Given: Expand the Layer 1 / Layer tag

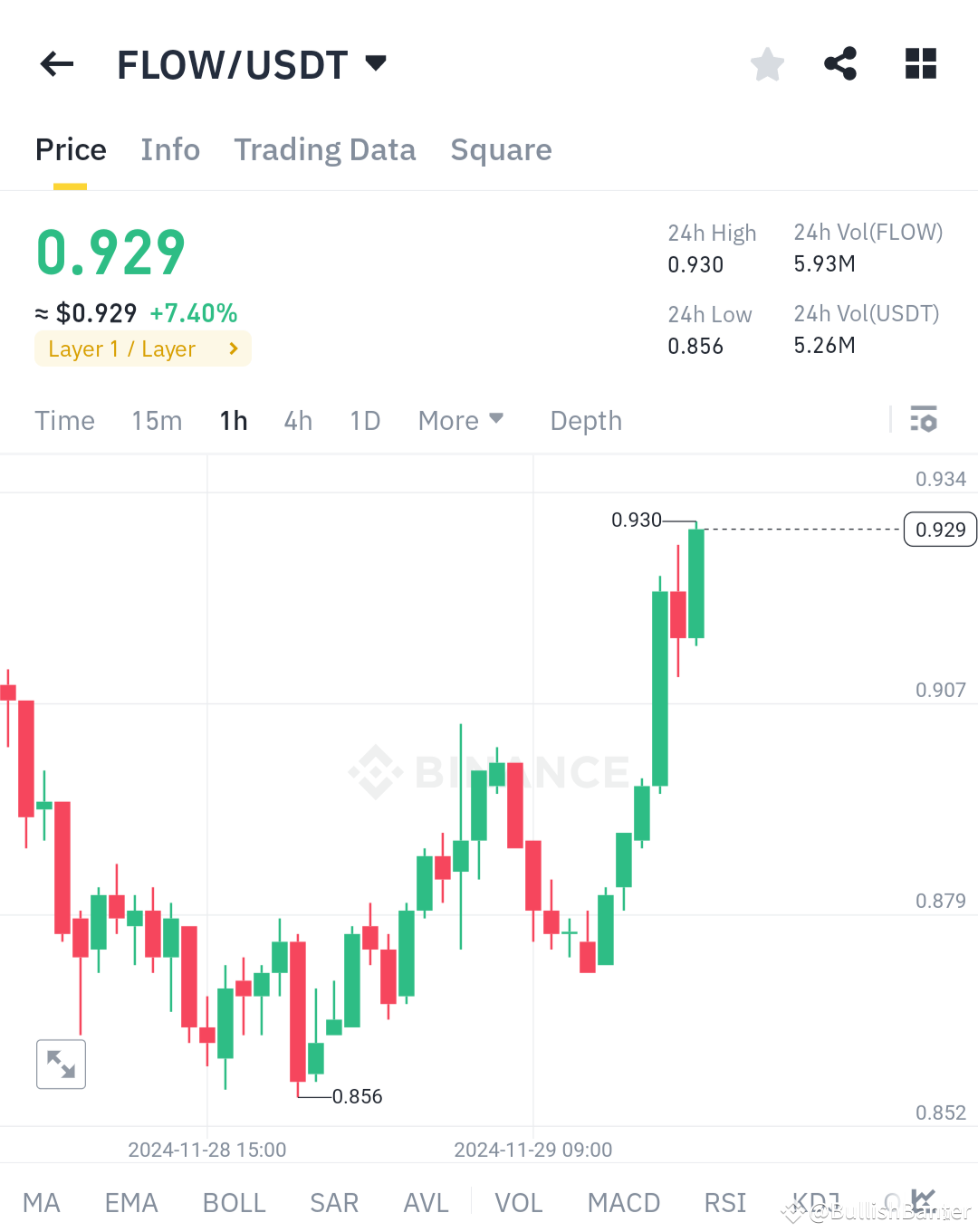Looking at the screenshot, I should [142, 349].
